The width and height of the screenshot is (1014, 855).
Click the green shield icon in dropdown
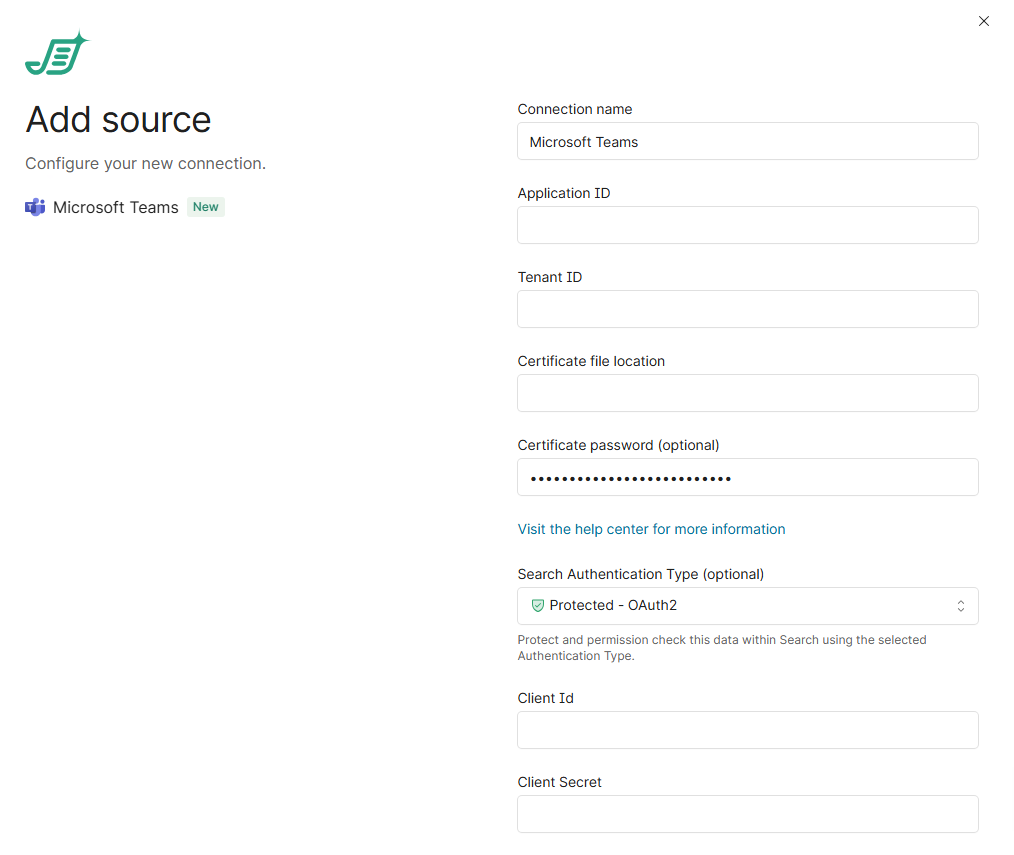(x=537, y=605)
